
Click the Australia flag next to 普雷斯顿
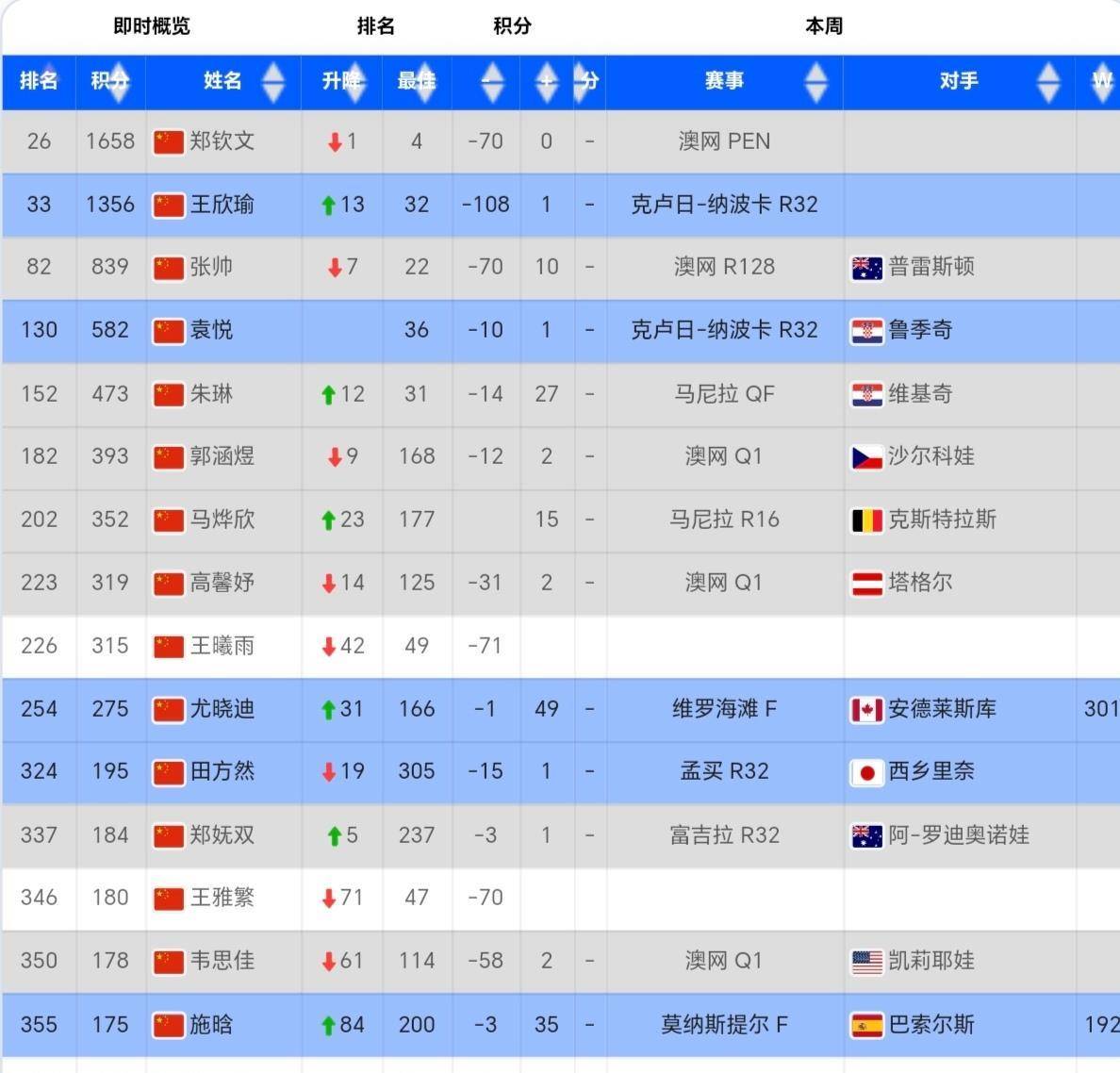tap(866, 268)
